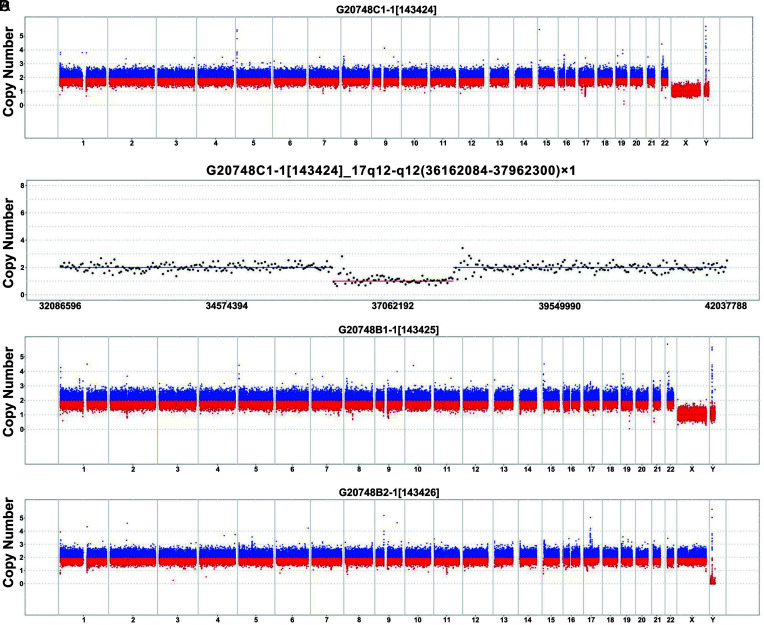Click chromosome label 7 in G20748B1-1 plot

tap(326, 469)
